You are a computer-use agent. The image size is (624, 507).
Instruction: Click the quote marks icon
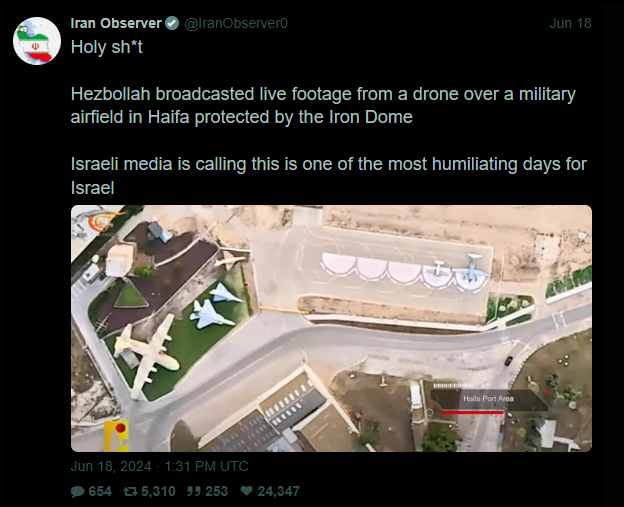(194, 491)
